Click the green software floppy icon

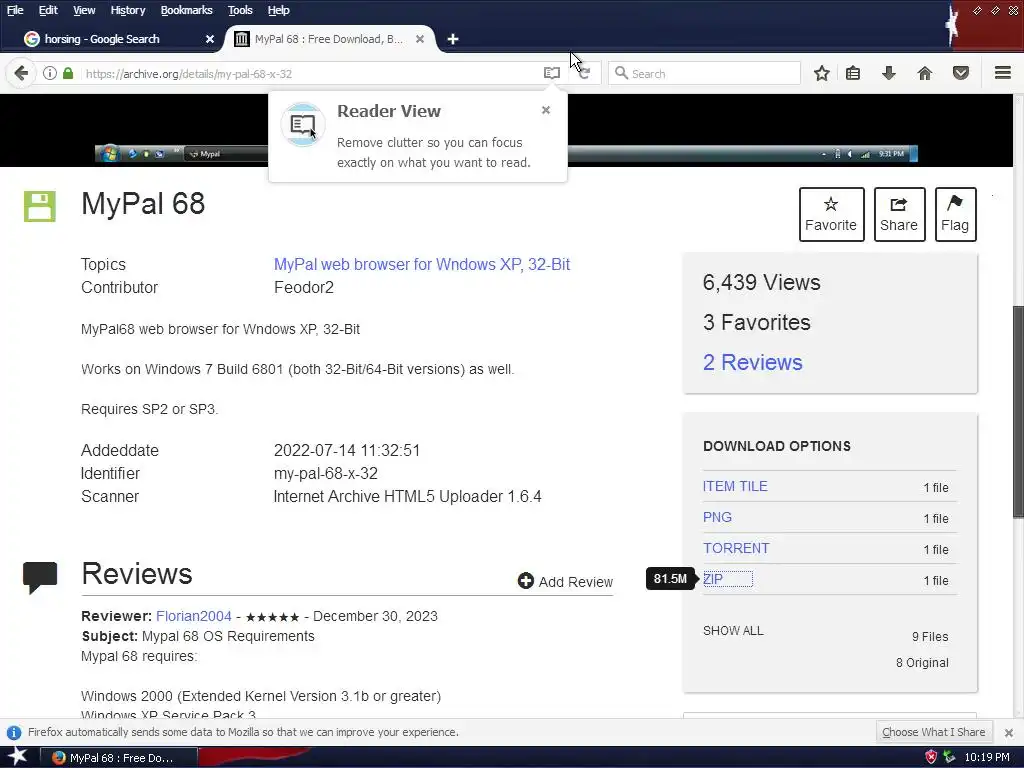40,206
